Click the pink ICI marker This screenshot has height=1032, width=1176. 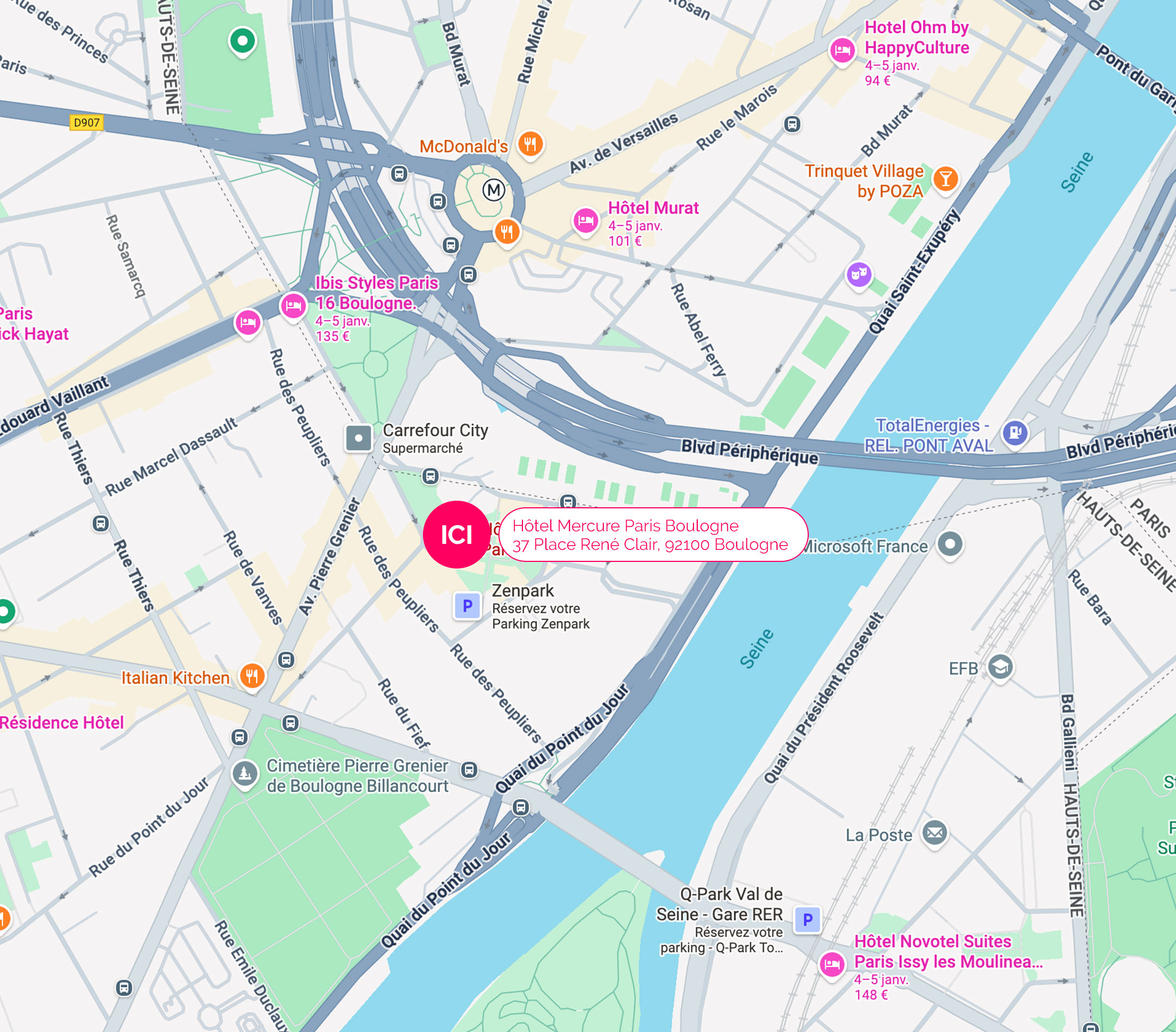[457, 535]
